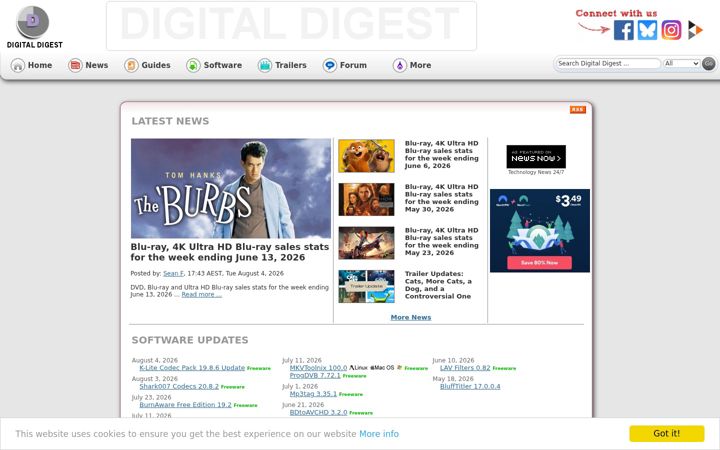Click Save 80% Now ad button
The width and height of the screenshot is (720, 450).
[x=540, y=263]
